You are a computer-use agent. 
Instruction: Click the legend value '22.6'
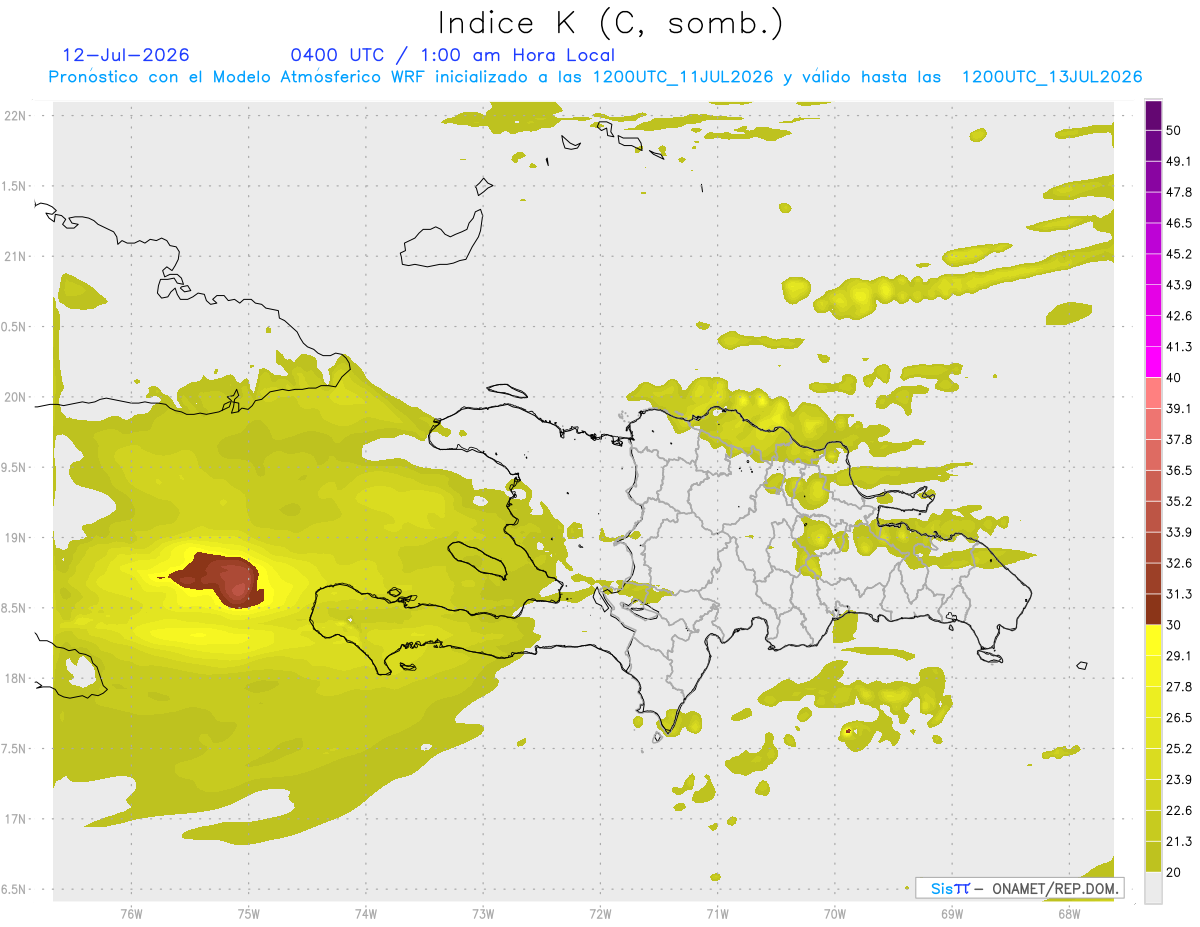(1179, 811)
